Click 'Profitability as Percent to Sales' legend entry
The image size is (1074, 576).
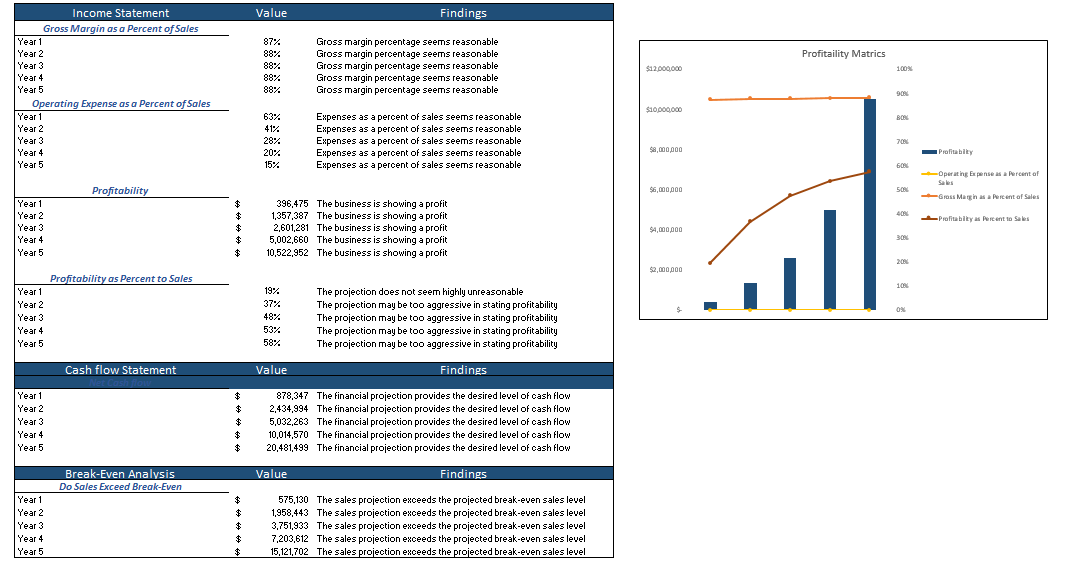[x=983, y=218]
